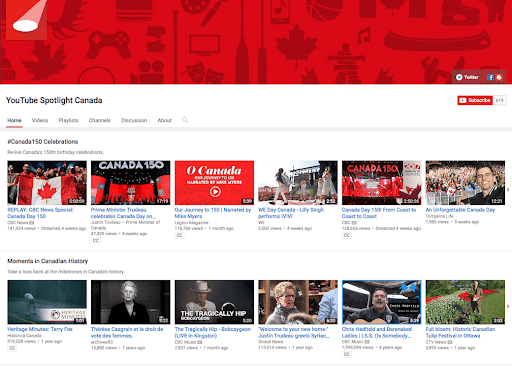This screenshot has height=366, width=512.
Task: Click the channel search magnifier icon
Action: pyautogui.click(x=185, y=120)
